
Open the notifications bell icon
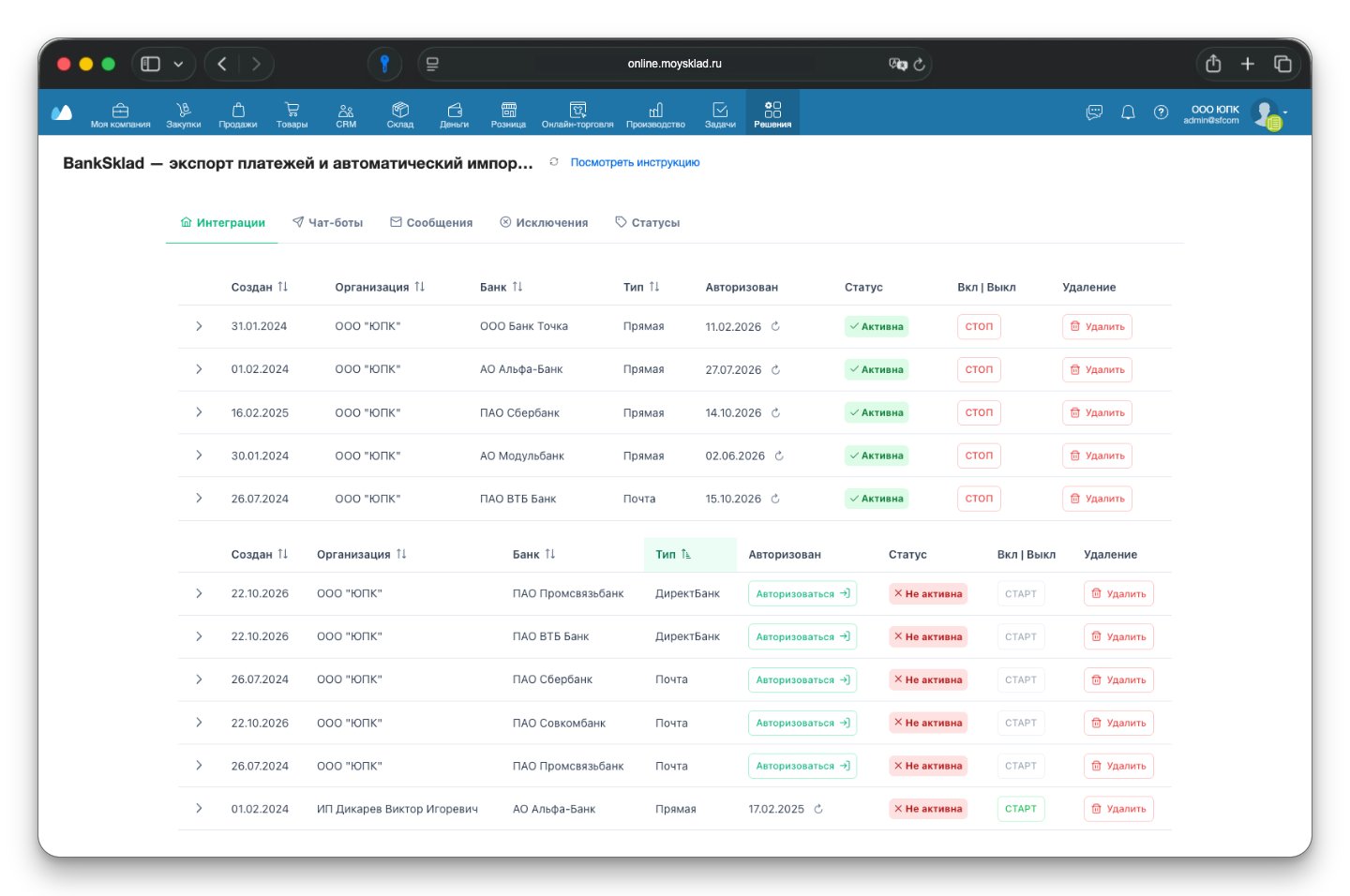tap(1128, 112)
